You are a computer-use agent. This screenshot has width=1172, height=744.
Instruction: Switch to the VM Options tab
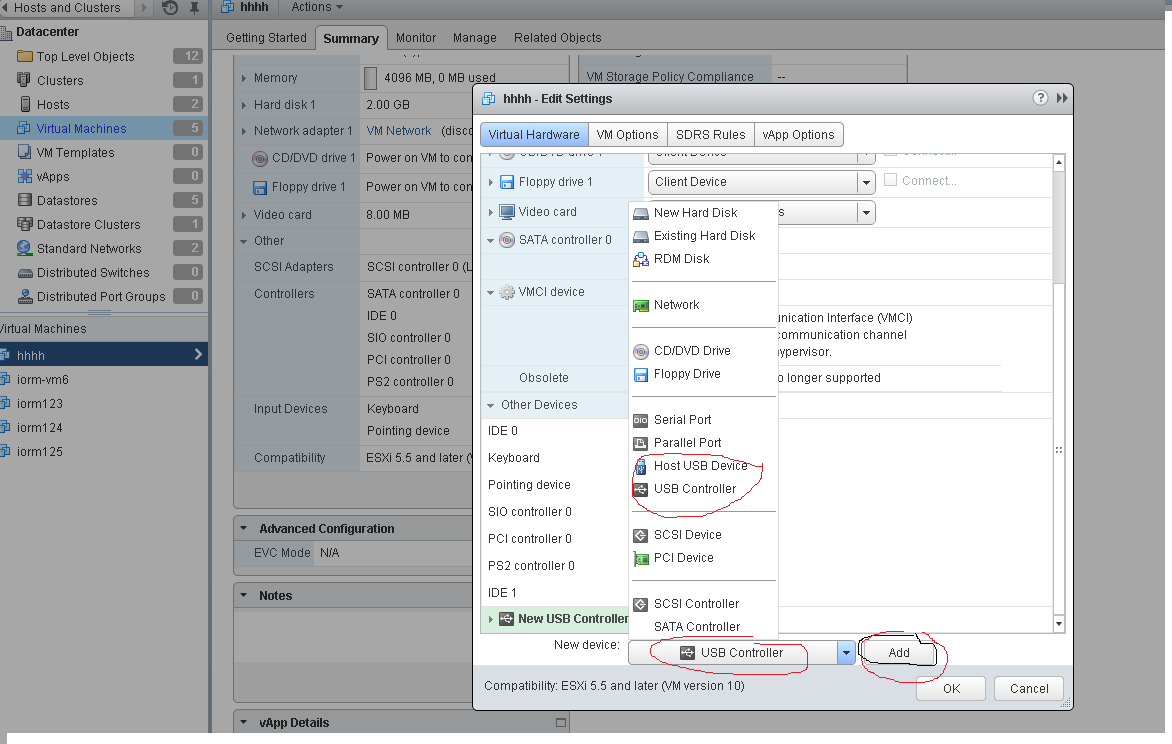coord(627,134)
